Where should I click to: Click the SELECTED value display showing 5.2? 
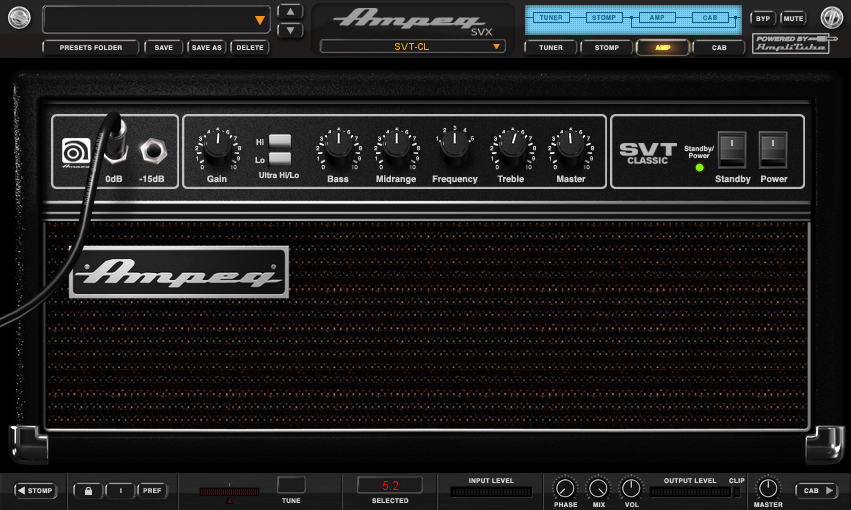point(390,486)
